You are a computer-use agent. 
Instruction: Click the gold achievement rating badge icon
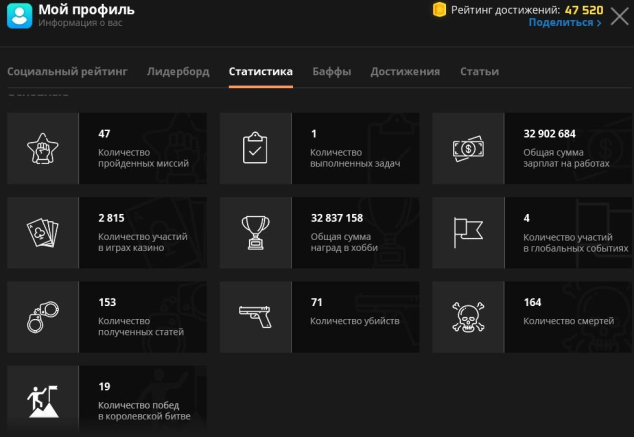pos(438,10)
